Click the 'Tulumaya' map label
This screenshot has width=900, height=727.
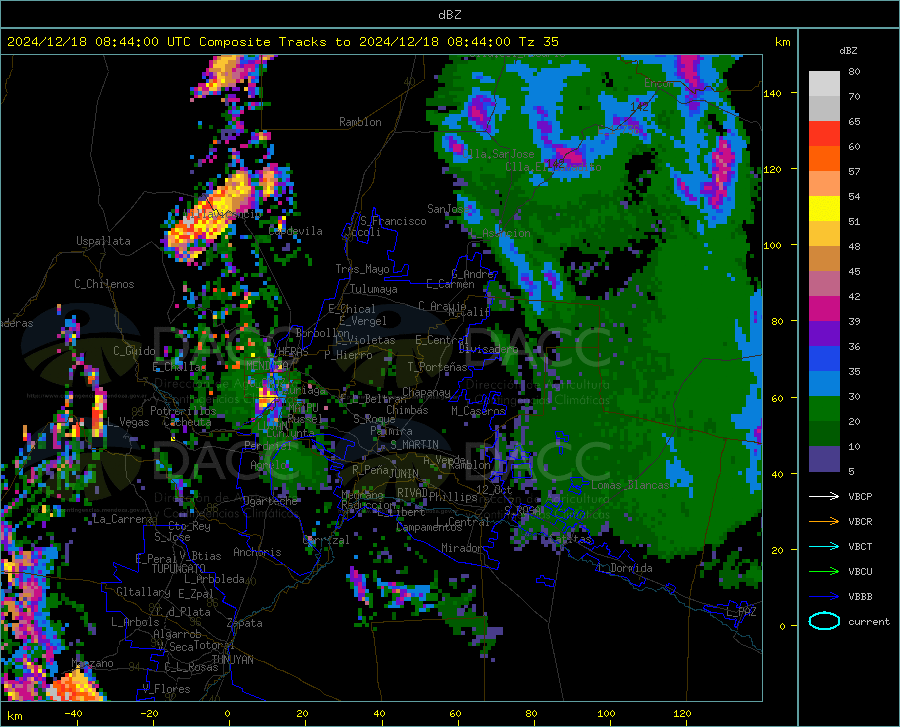click(373, 289)
